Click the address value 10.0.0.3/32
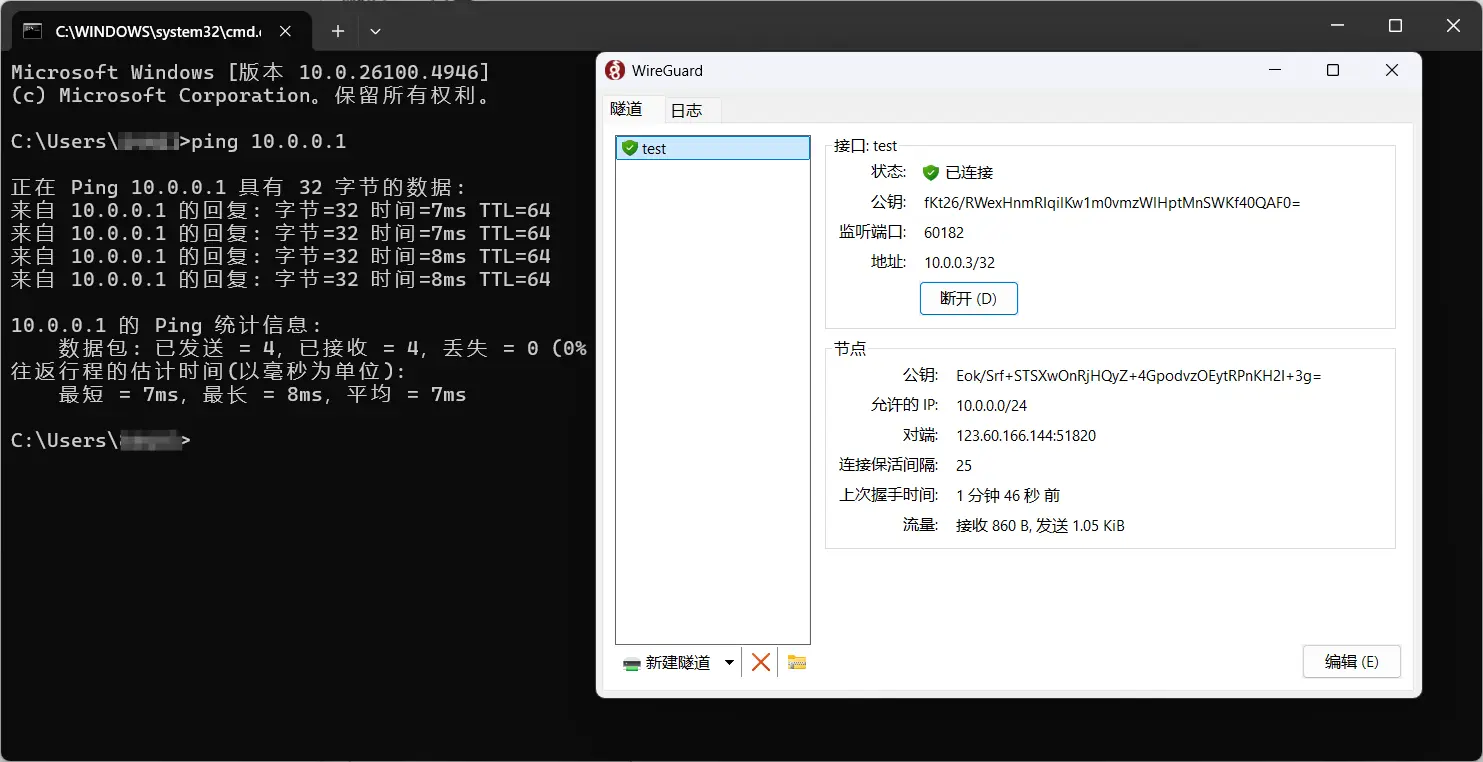Screen dimensions: 1483x762 click(959, 262)
